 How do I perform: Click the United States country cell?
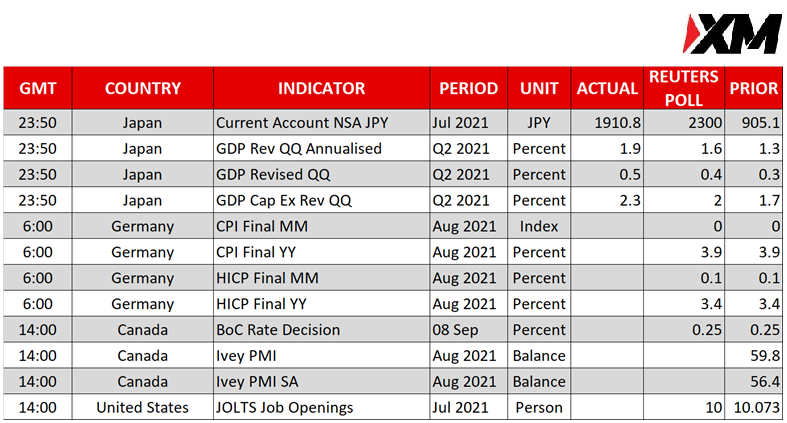coord(143,407)
